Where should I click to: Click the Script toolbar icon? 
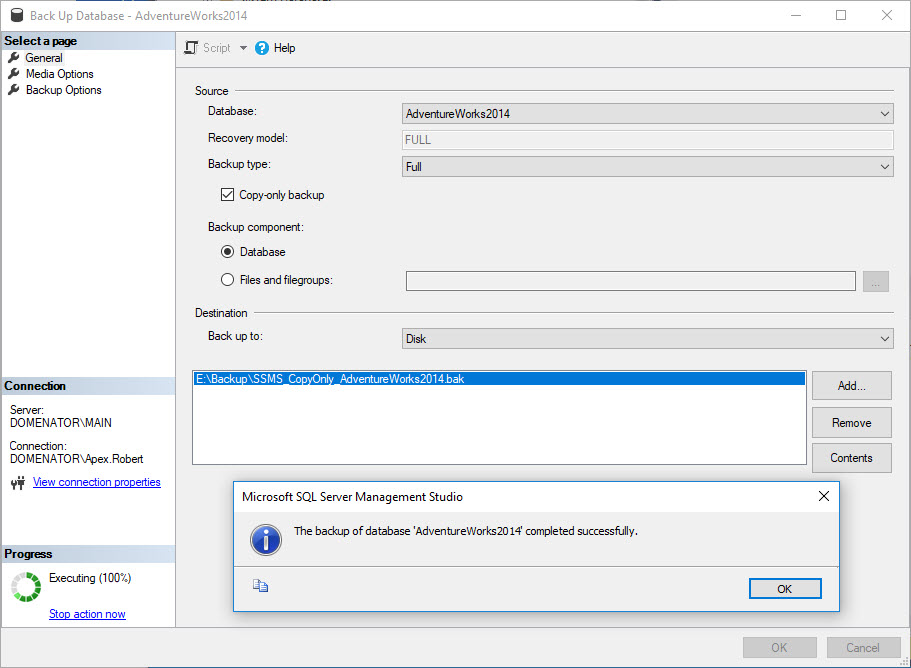[191, 48]
